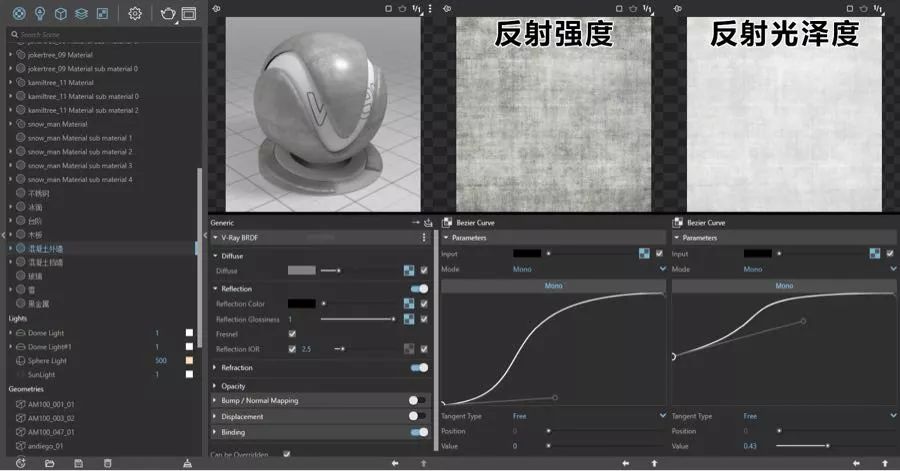This screenshot has width=900, height=471.
Task: Uncheck the Fresnel checkbox
Action: click(292, 334)
